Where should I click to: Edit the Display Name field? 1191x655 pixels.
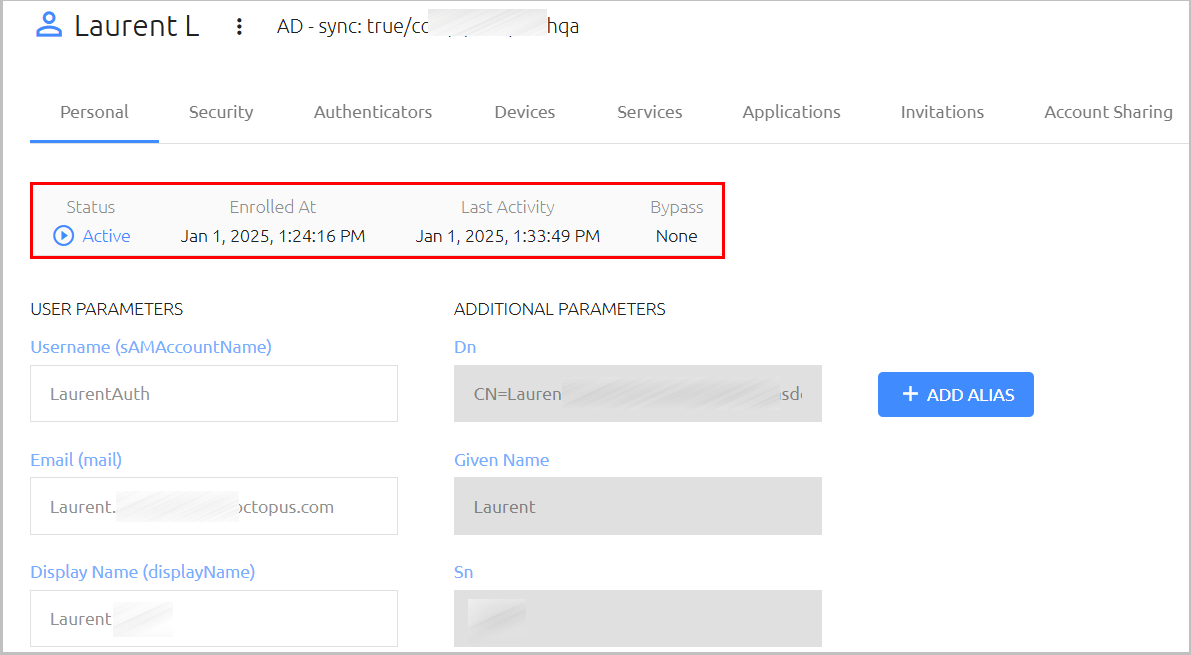(213, 619)
